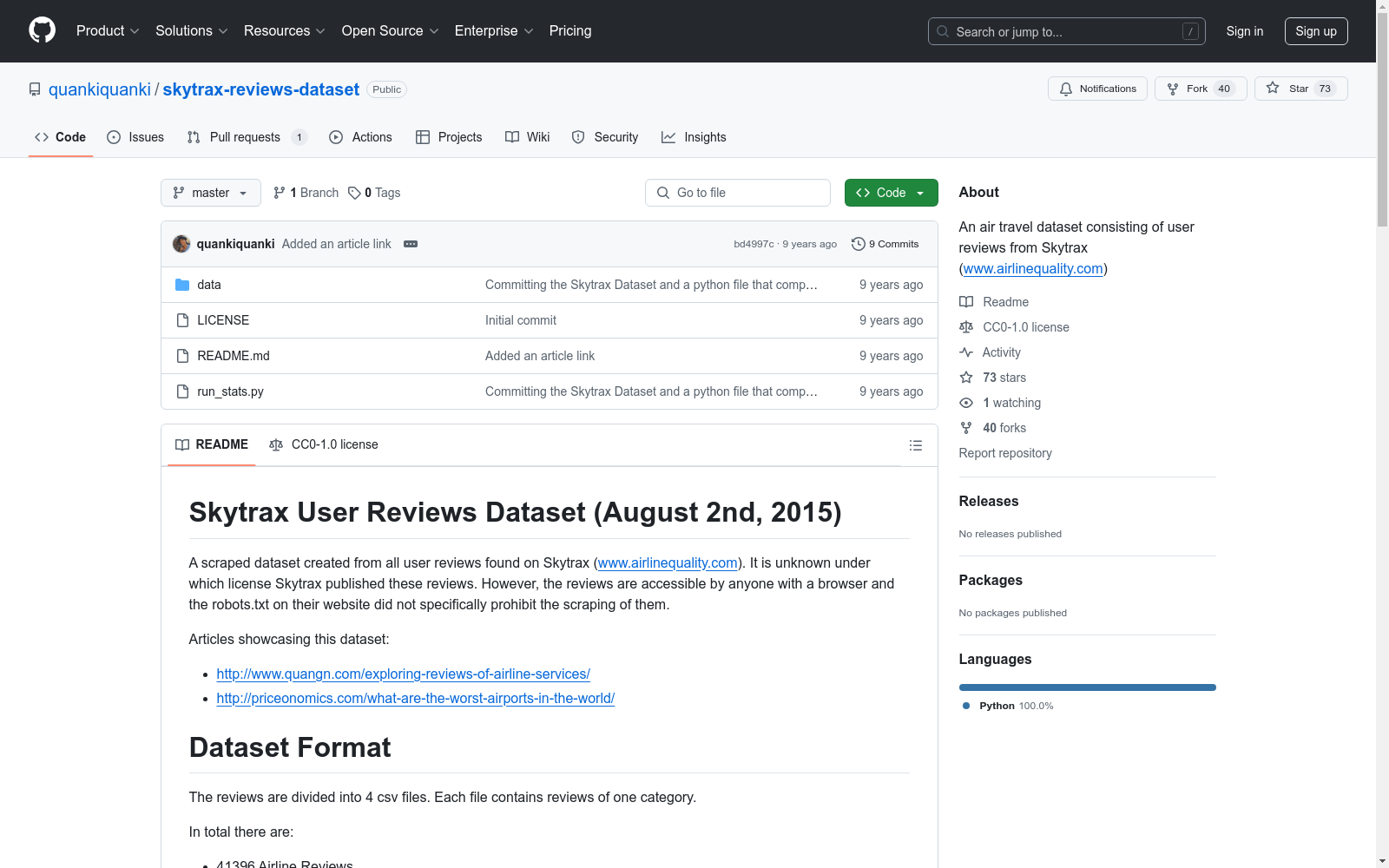The height and width of the screenshot is (868, 1389).
Task: Click the Python language color dot
Action: pos(966,706)
